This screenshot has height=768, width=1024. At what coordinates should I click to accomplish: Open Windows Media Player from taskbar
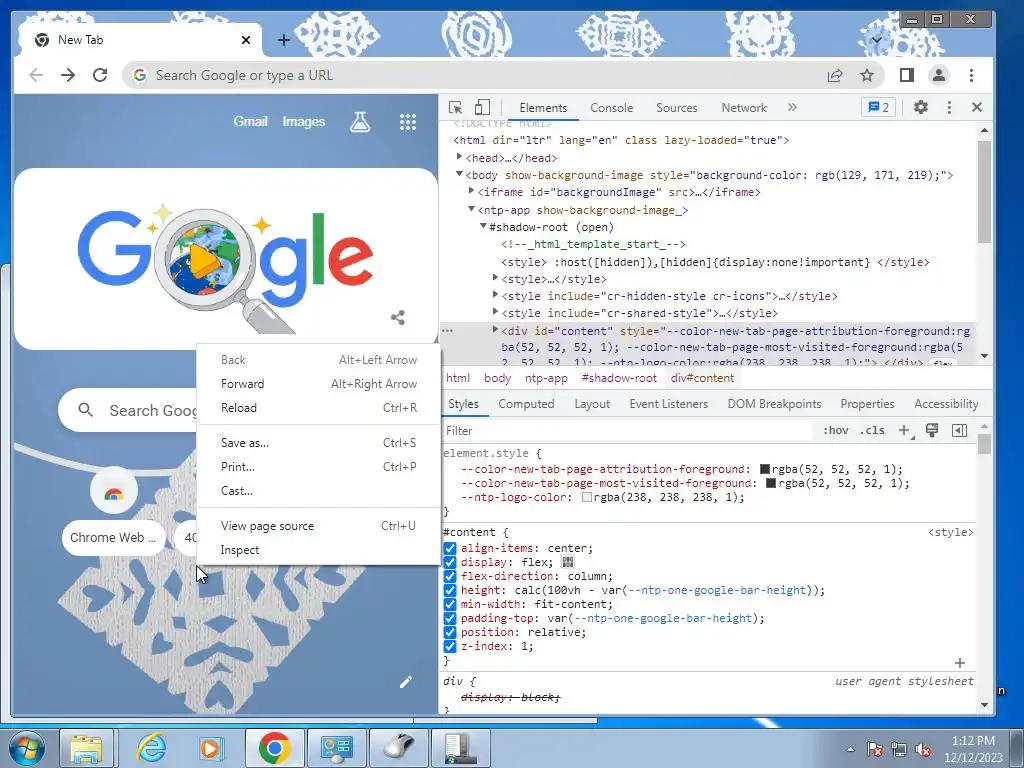tap(212, 748)
